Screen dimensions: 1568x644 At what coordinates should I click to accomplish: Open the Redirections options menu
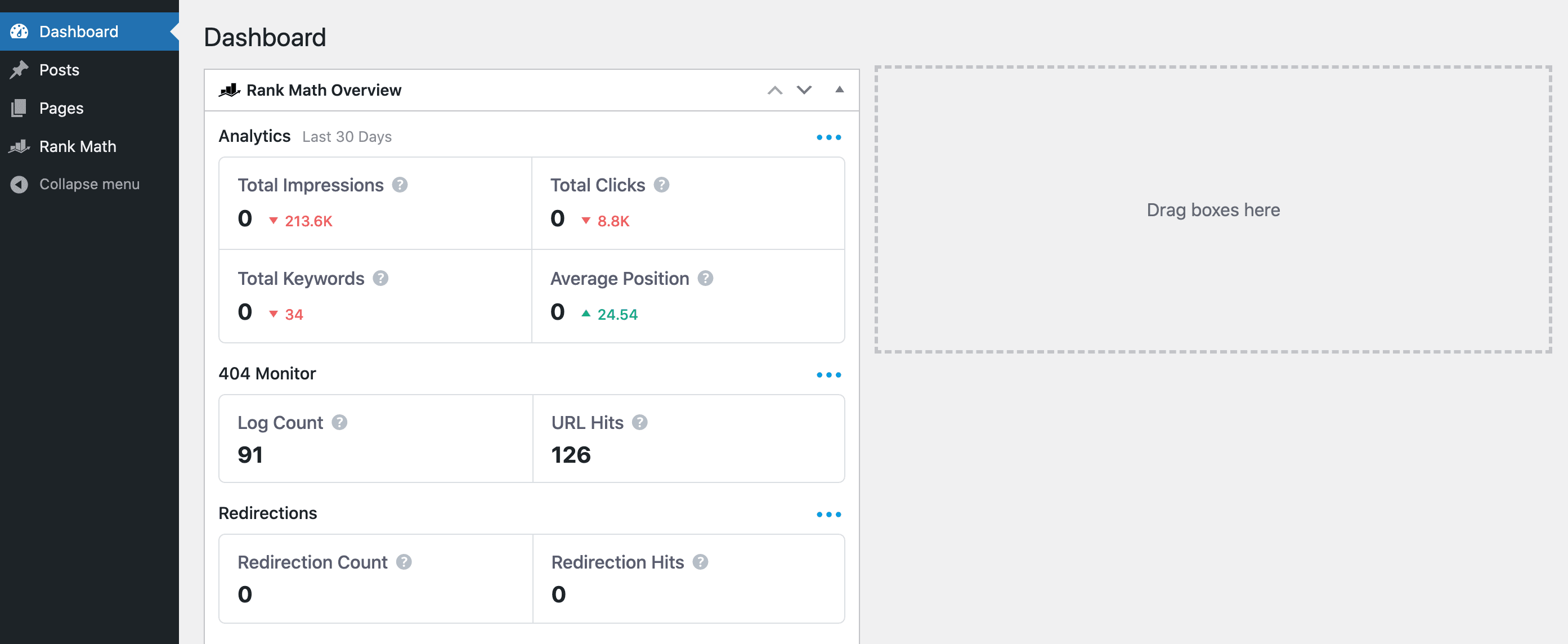829,514
